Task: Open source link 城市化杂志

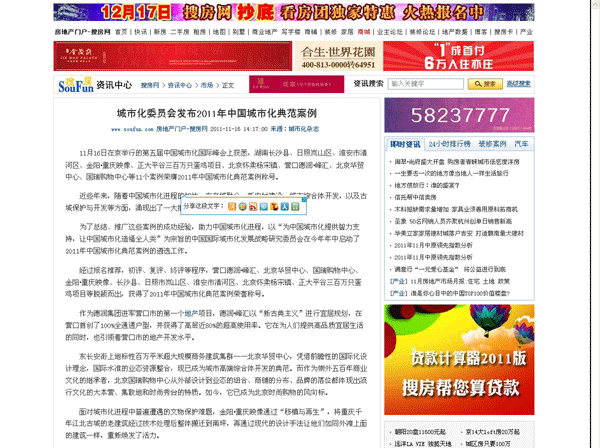Action: coord(303,129)
